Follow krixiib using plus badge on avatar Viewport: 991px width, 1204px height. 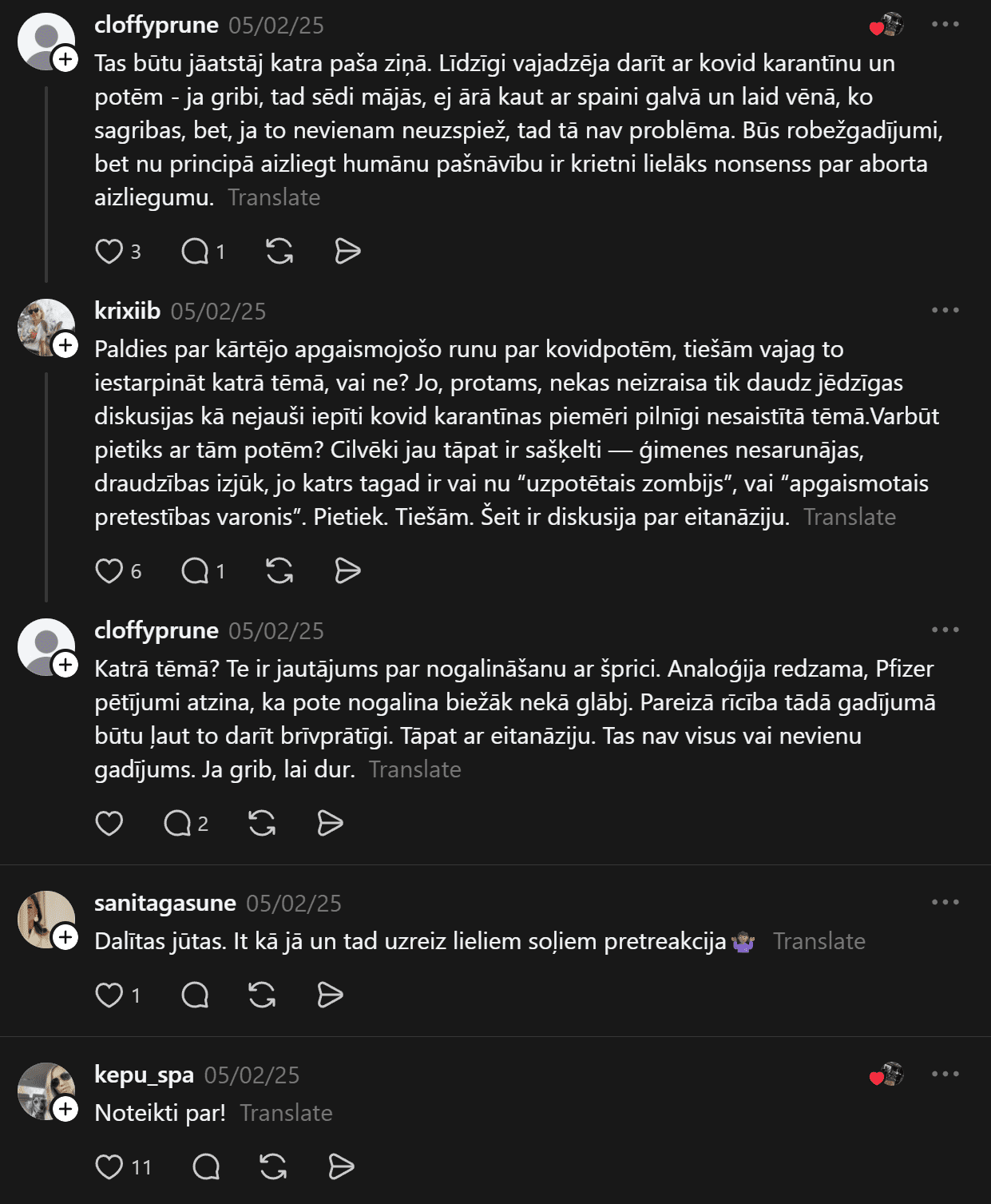[65, 346]
